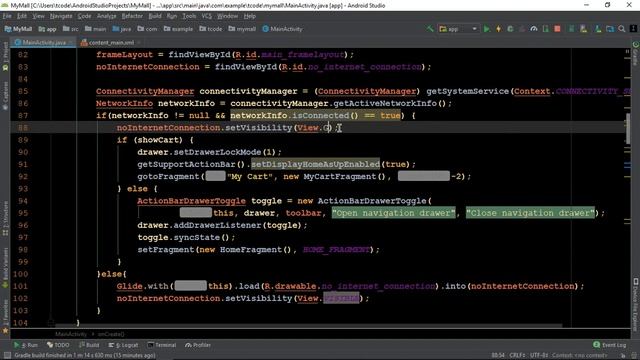
Task: Open the Edit menu
Action: [x=22, y=16]
